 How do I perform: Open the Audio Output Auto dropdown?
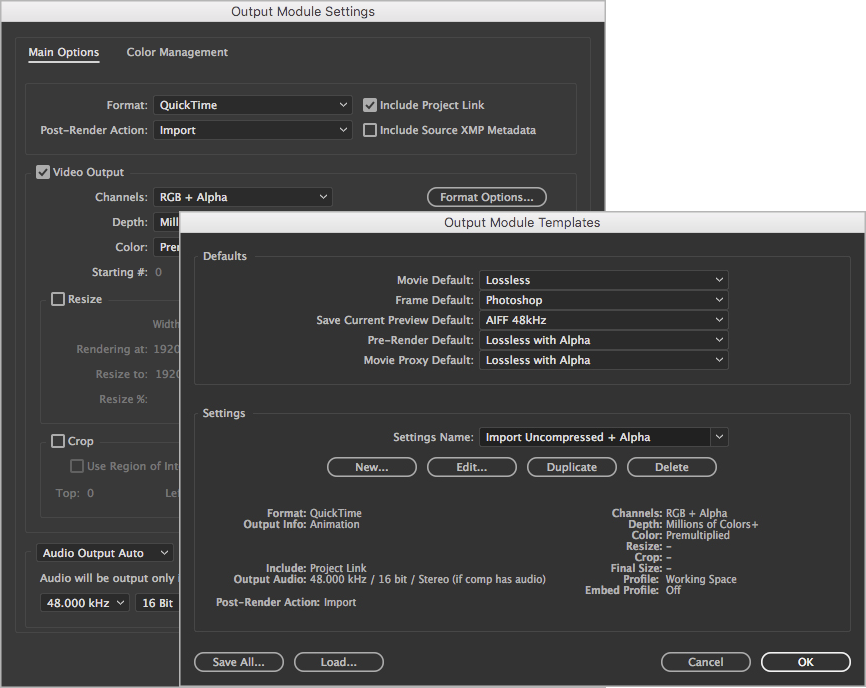(x=104, y=552)
